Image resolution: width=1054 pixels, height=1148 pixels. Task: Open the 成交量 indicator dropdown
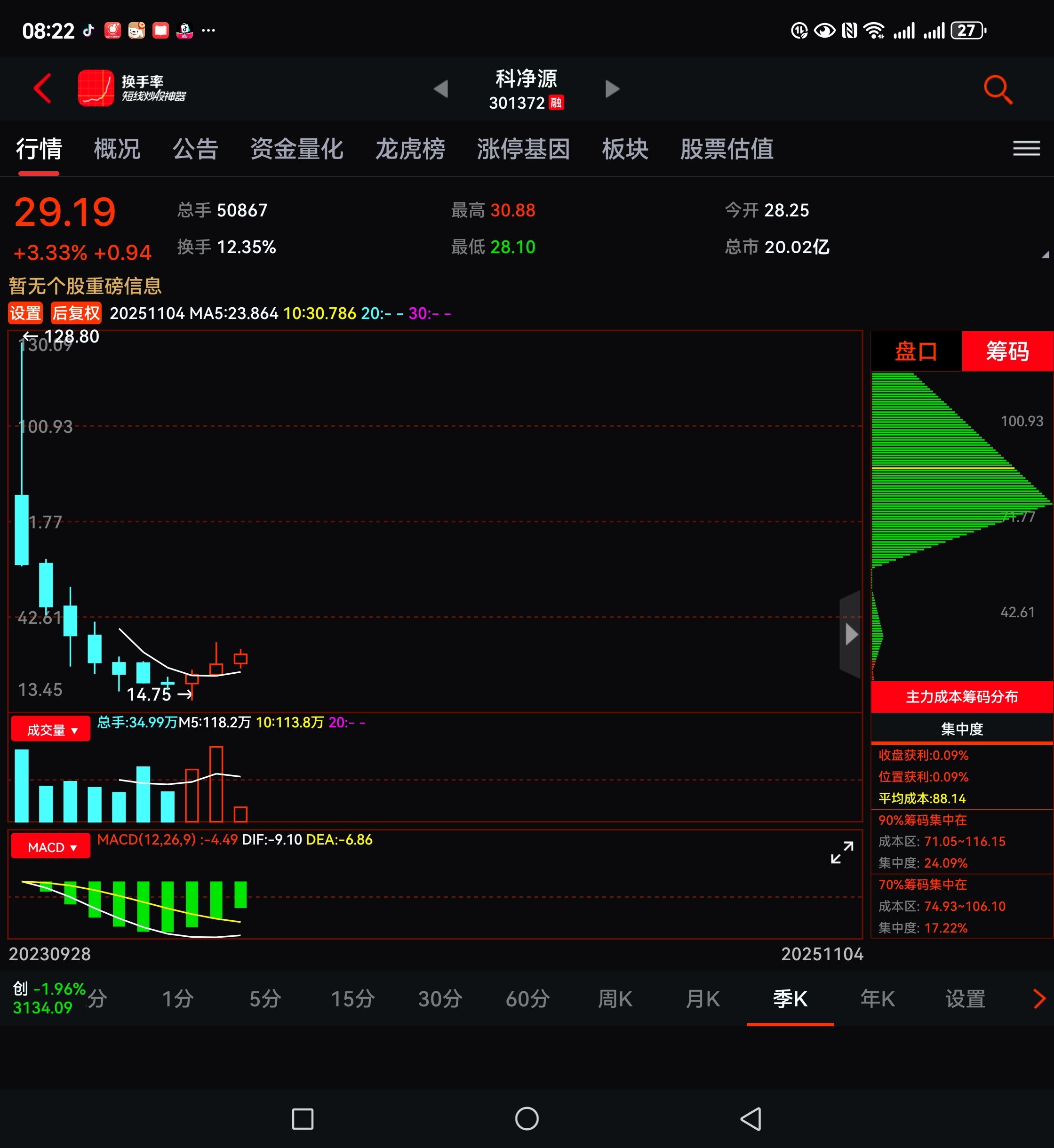tap(51, 729)
